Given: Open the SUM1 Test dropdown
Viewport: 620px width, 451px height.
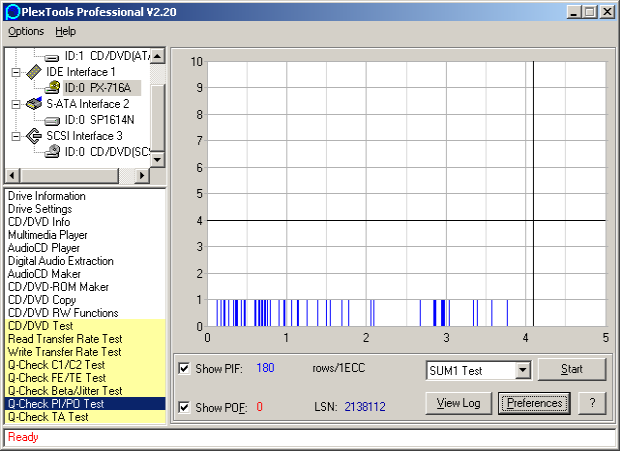Looking at the screenshot, I should coord(522,370).
